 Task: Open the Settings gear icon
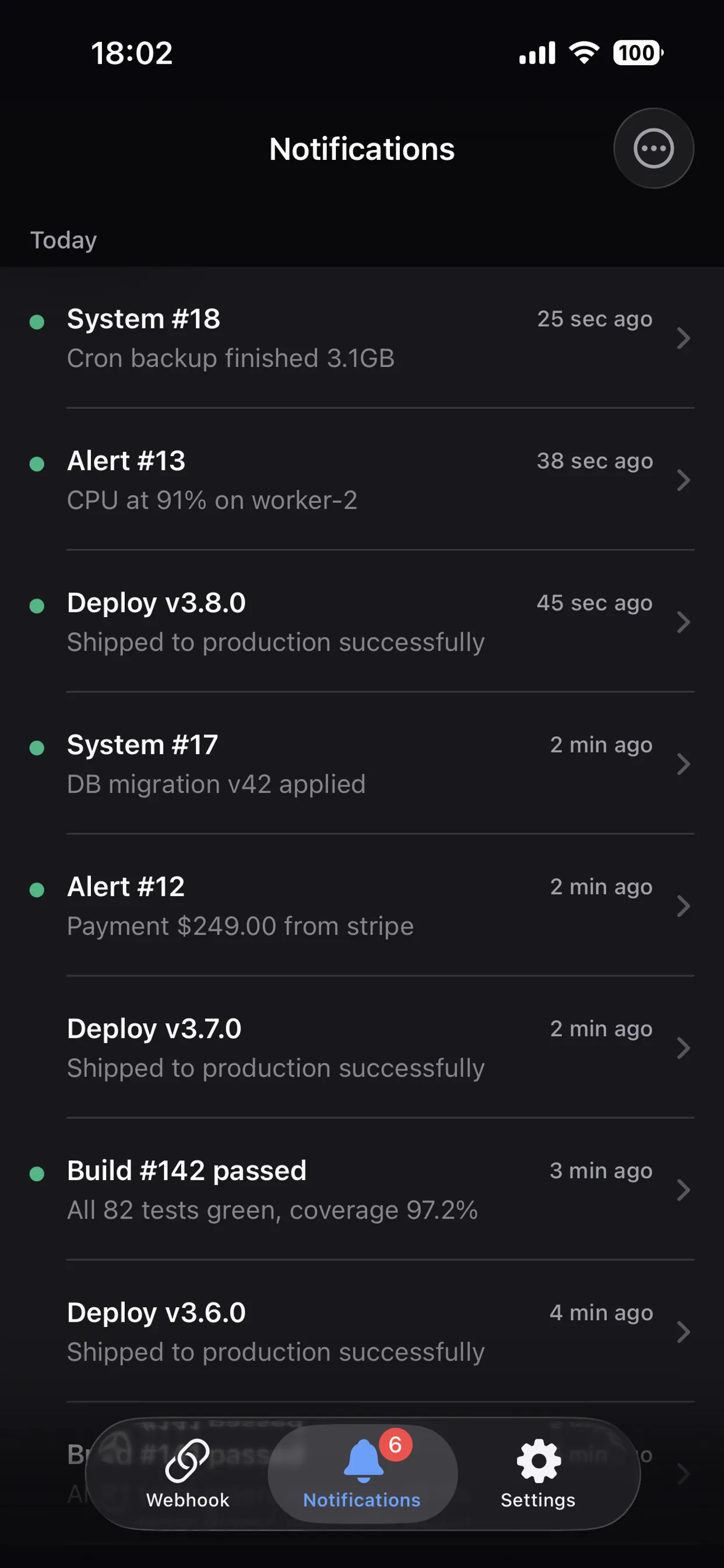[538, 1459]
